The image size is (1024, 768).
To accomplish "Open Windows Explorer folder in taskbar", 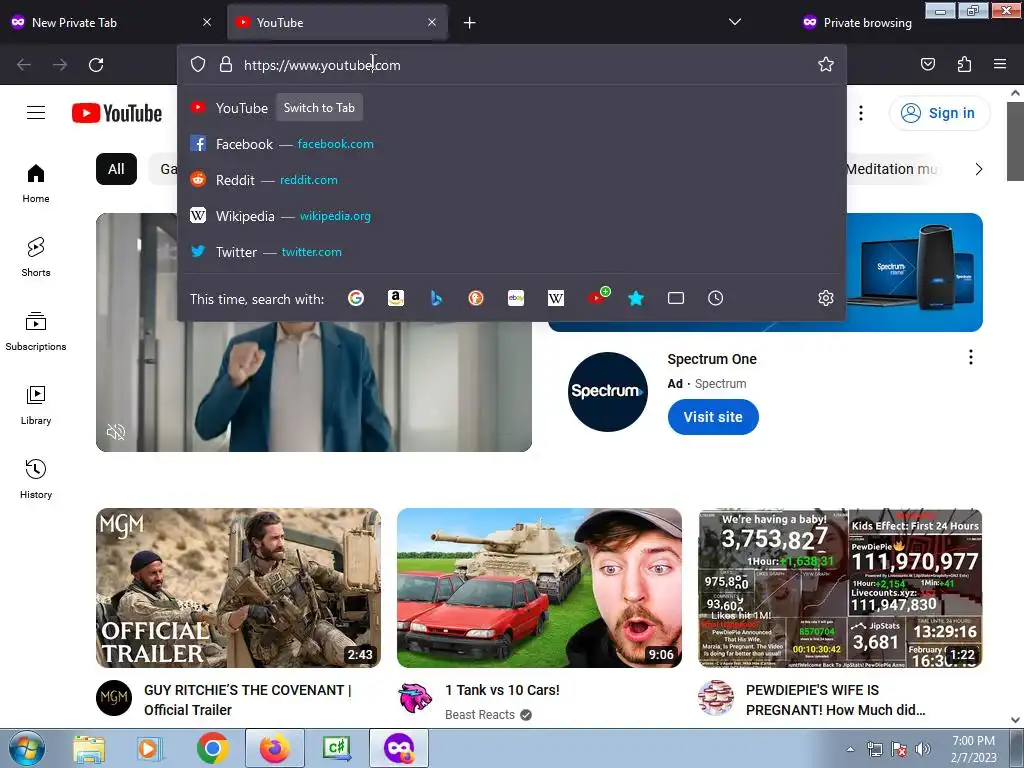I will 89,749.
